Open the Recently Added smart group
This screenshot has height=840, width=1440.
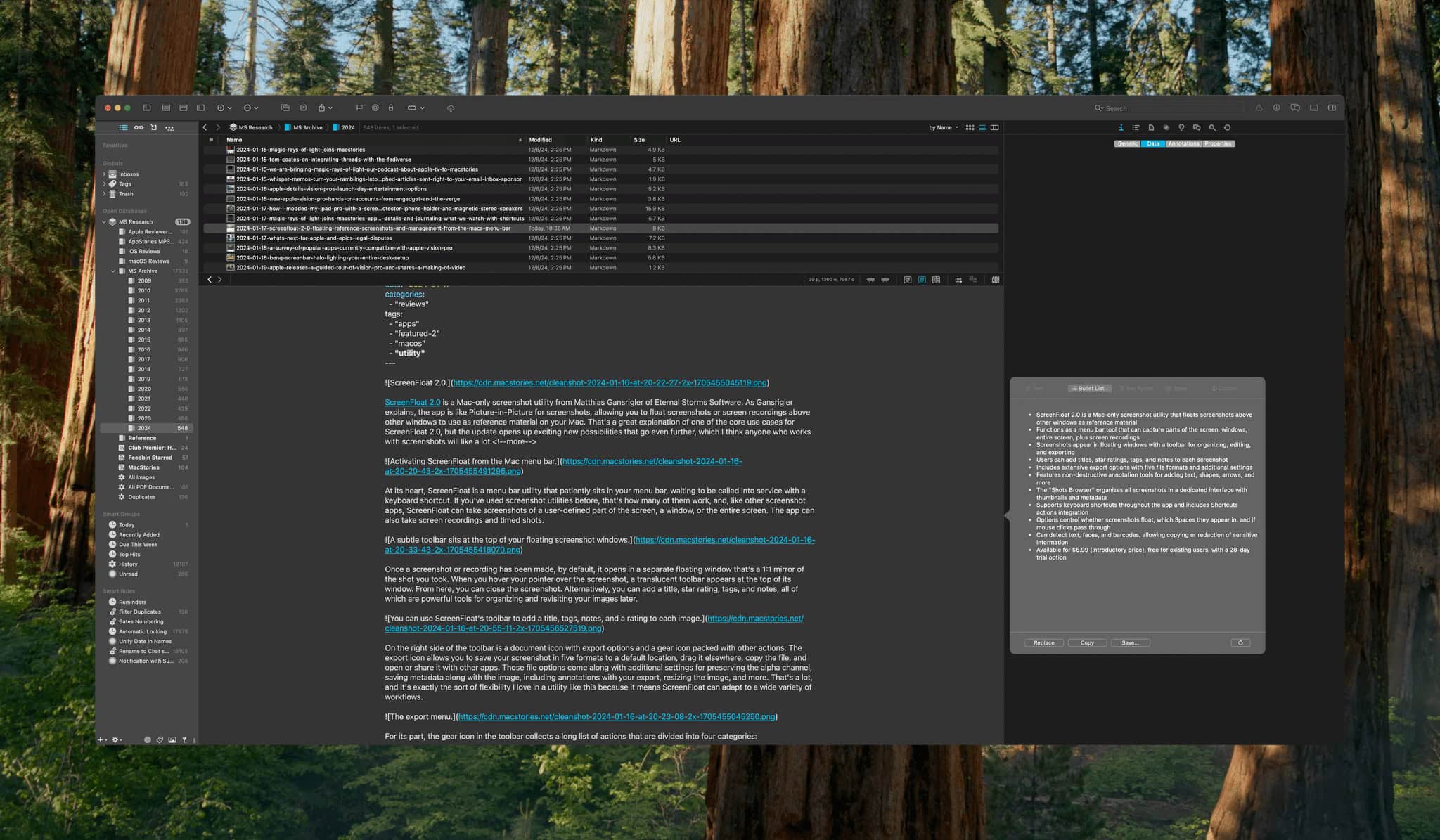(146, 535)
